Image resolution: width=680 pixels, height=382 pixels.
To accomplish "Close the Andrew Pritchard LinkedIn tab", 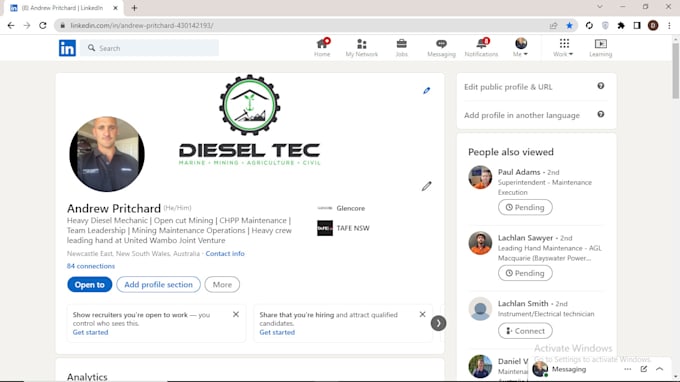I will (115, 8).
